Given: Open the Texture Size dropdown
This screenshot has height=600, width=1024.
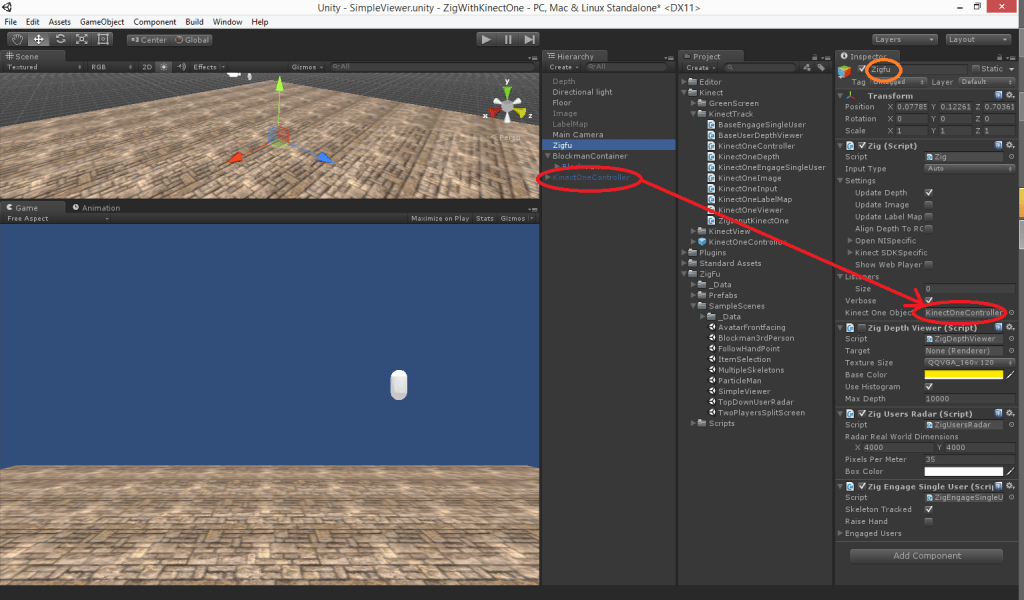Looking at the screenshot, I should coord(964,363).
